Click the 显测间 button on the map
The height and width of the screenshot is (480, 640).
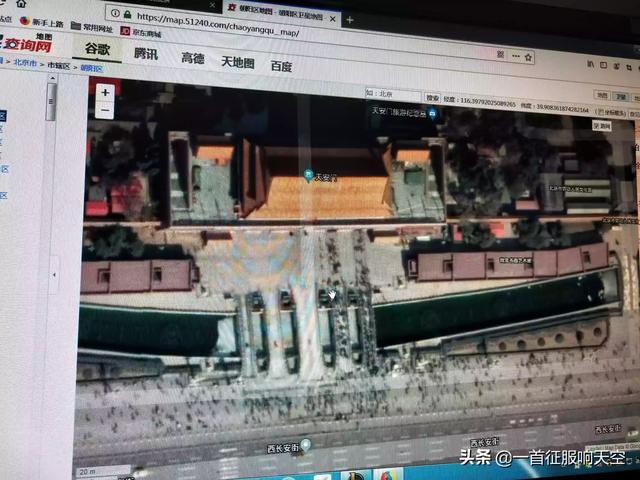(602, 126)
